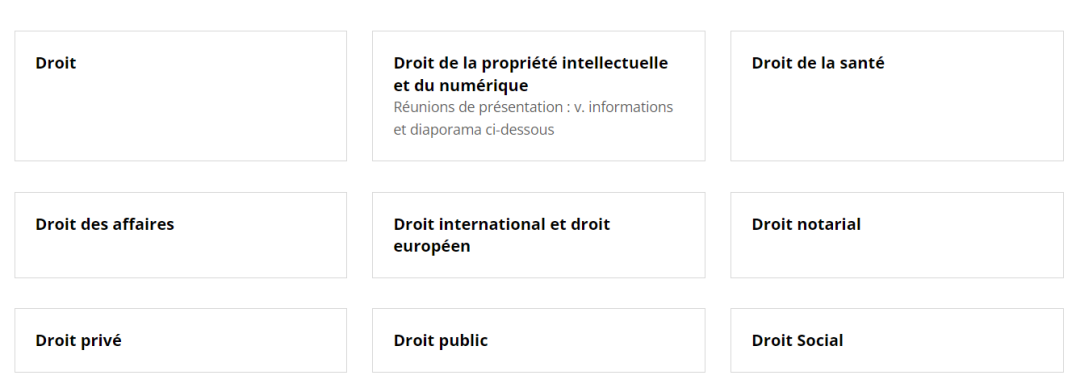Click the 'Droit Social' heading text
Screen dimensions: 1080x392
point(797,340)
